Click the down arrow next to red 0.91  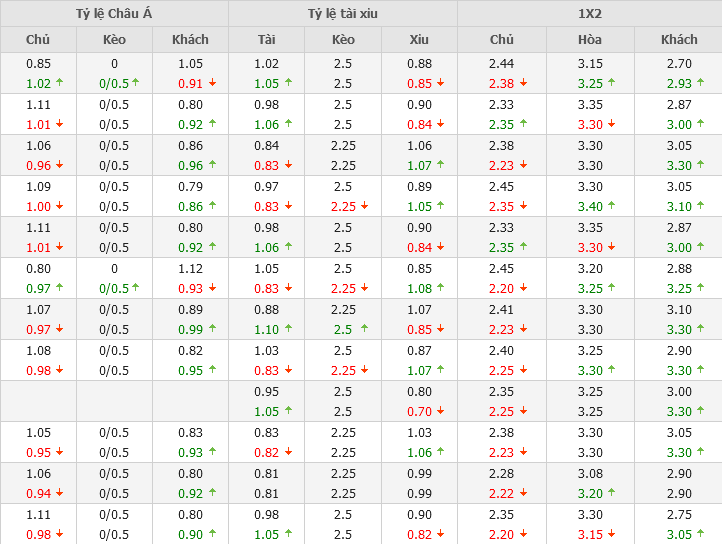pyautogui.click(x=212, y=83)
